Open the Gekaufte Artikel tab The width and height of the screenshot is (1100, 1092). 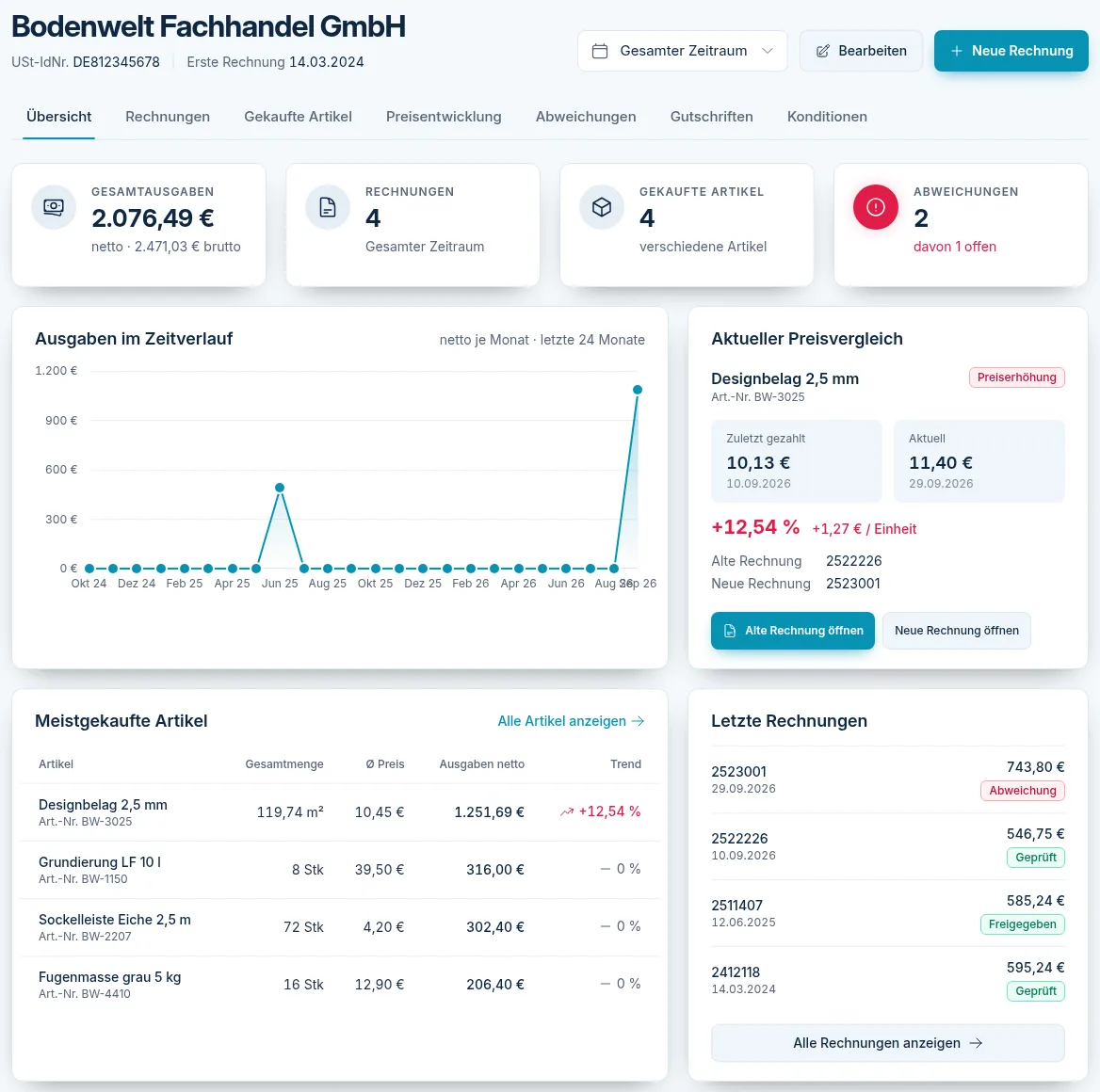pos(299,117)
